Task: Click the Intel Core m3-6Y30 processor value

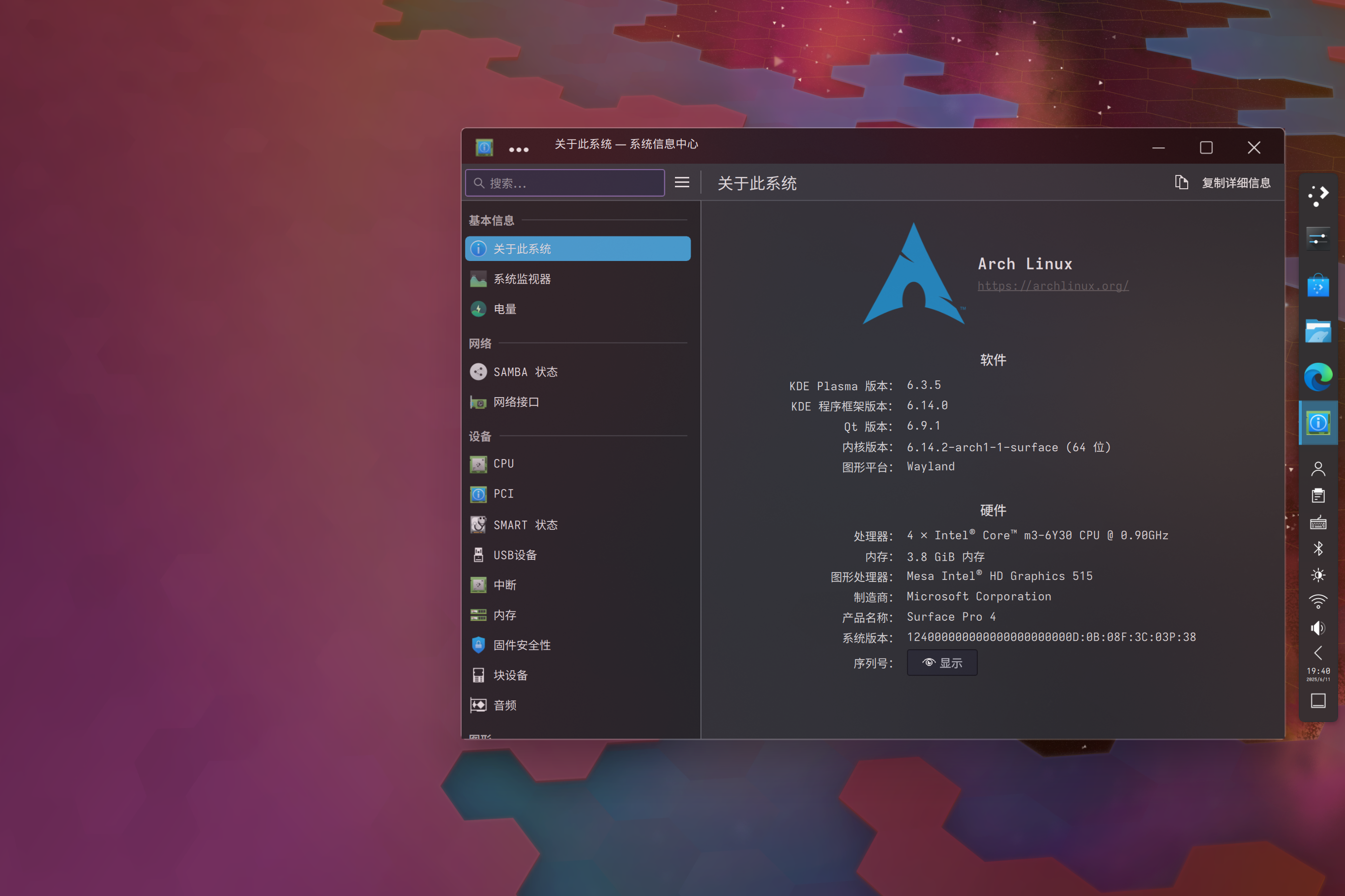Action: (1037, 535)
